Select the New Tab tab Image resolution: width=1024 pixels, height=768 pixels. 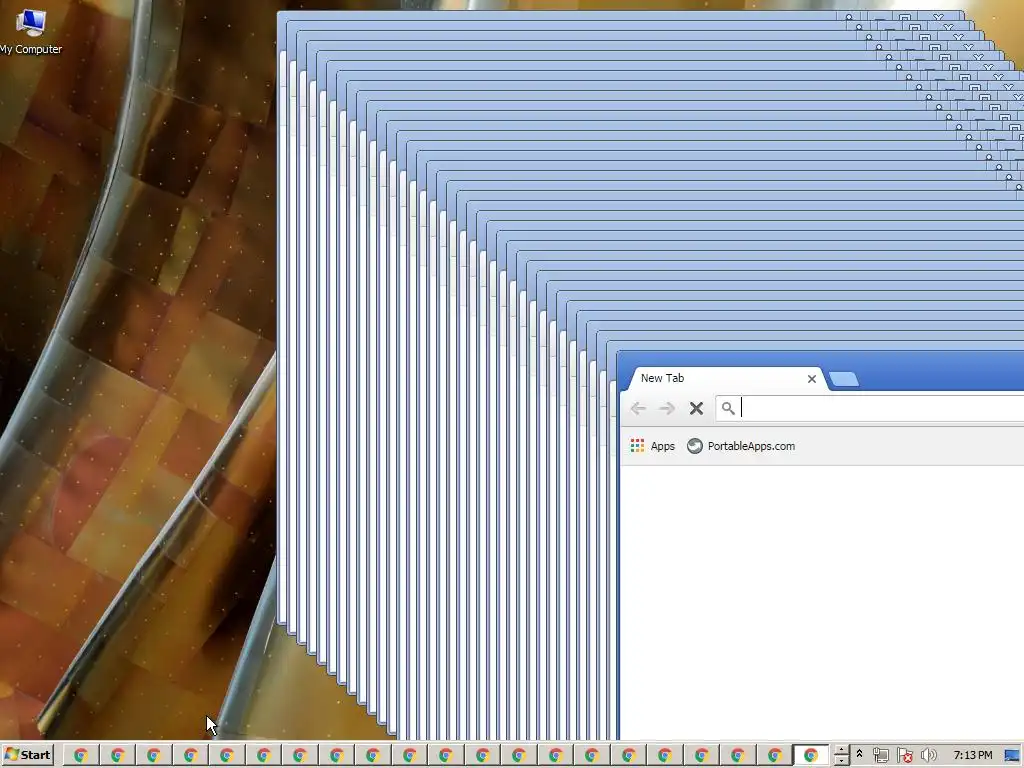pyautogui.click(x=726, y=378)
